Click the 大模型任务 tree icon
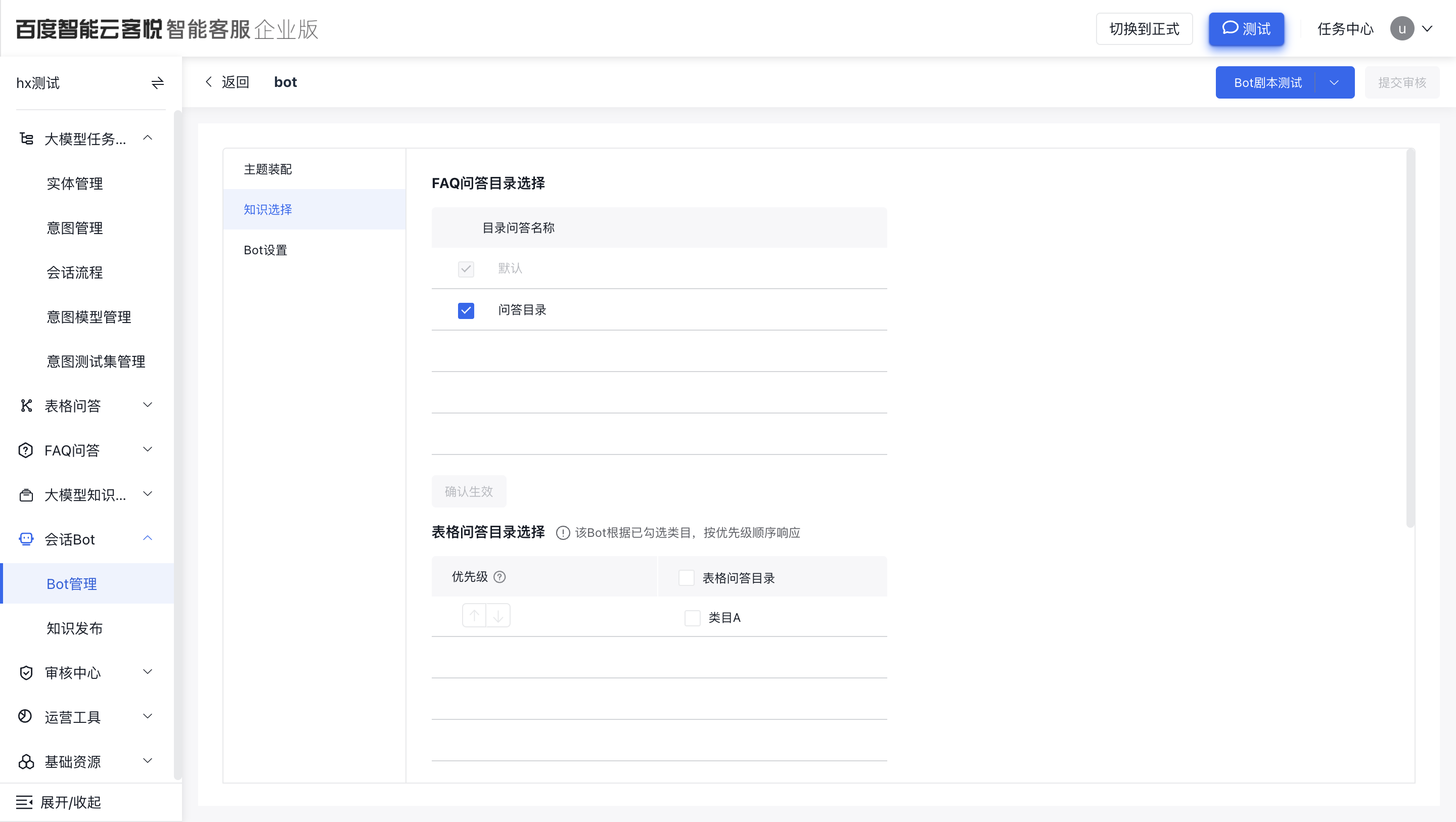This screenshot has height=822, width=1456. coord(26,139)
